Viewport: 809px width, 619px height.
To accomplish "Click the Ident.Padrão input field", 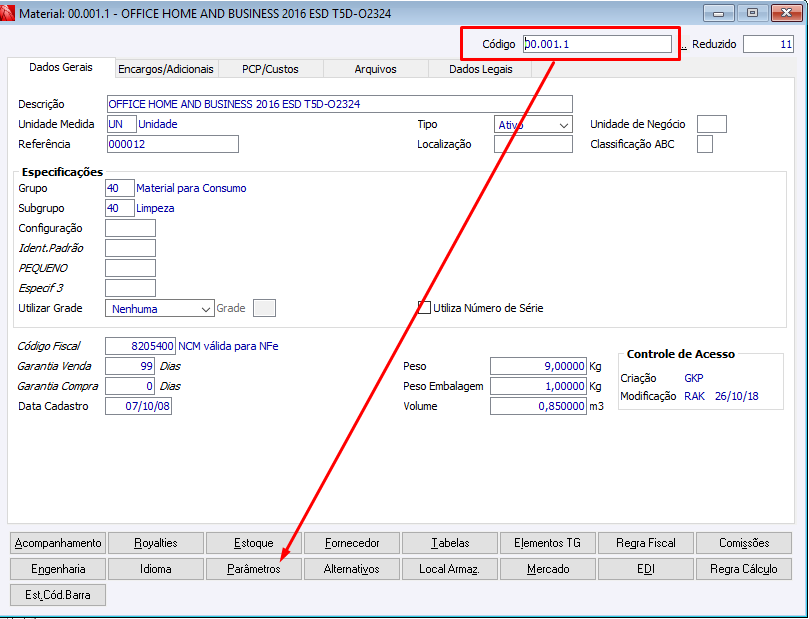I will pos(130,248).
